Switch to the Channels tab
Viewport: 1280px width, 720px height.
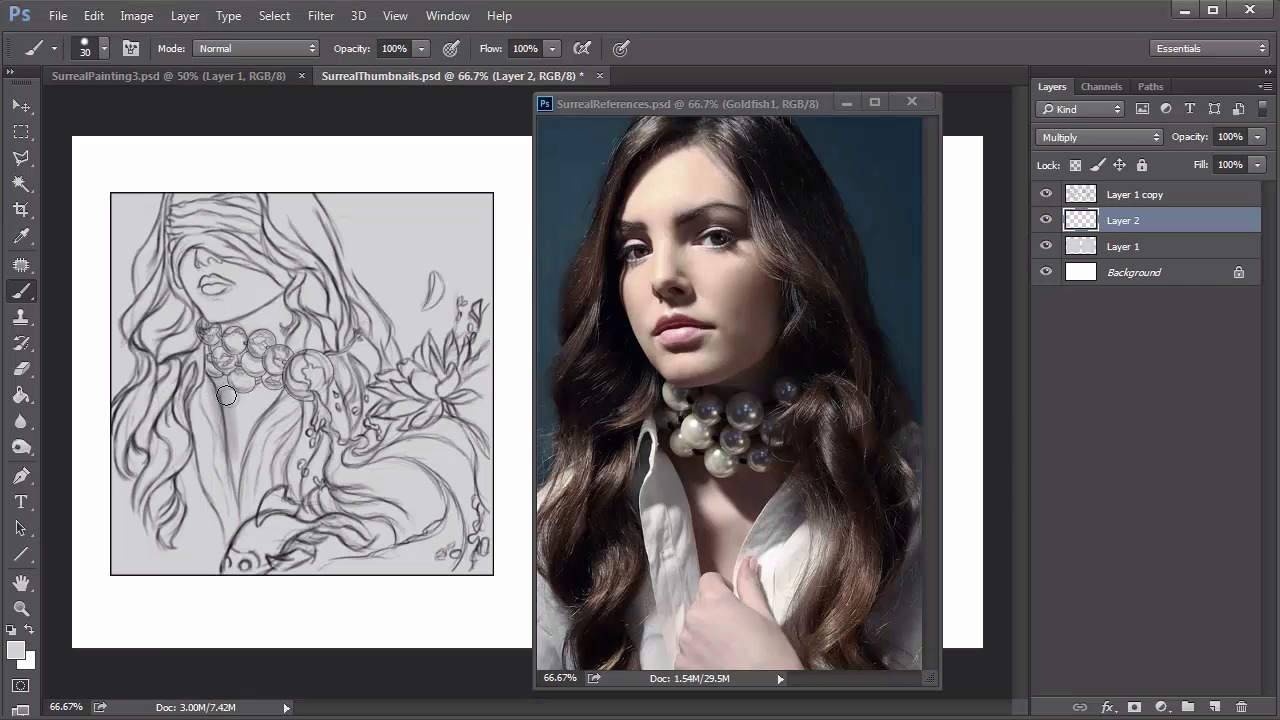[x=1101, y=86]
